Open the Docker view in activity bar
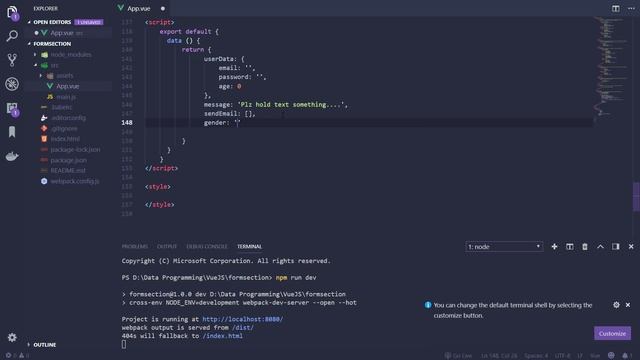Image resolution: width=640 pixels, height=360 pixels. [12, 156]
